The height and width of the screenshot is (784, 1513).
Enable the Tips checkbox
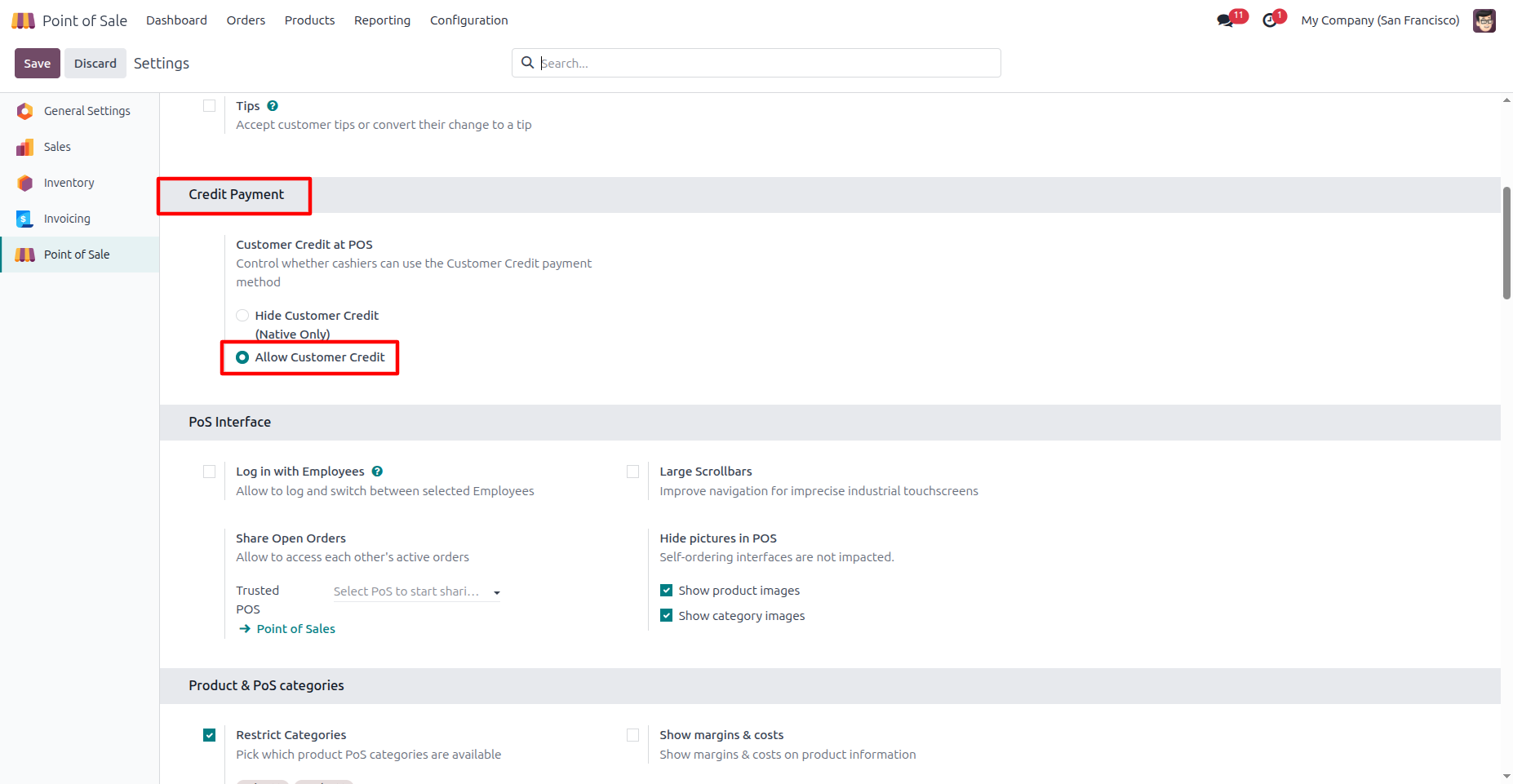click(x=210, y=106)
